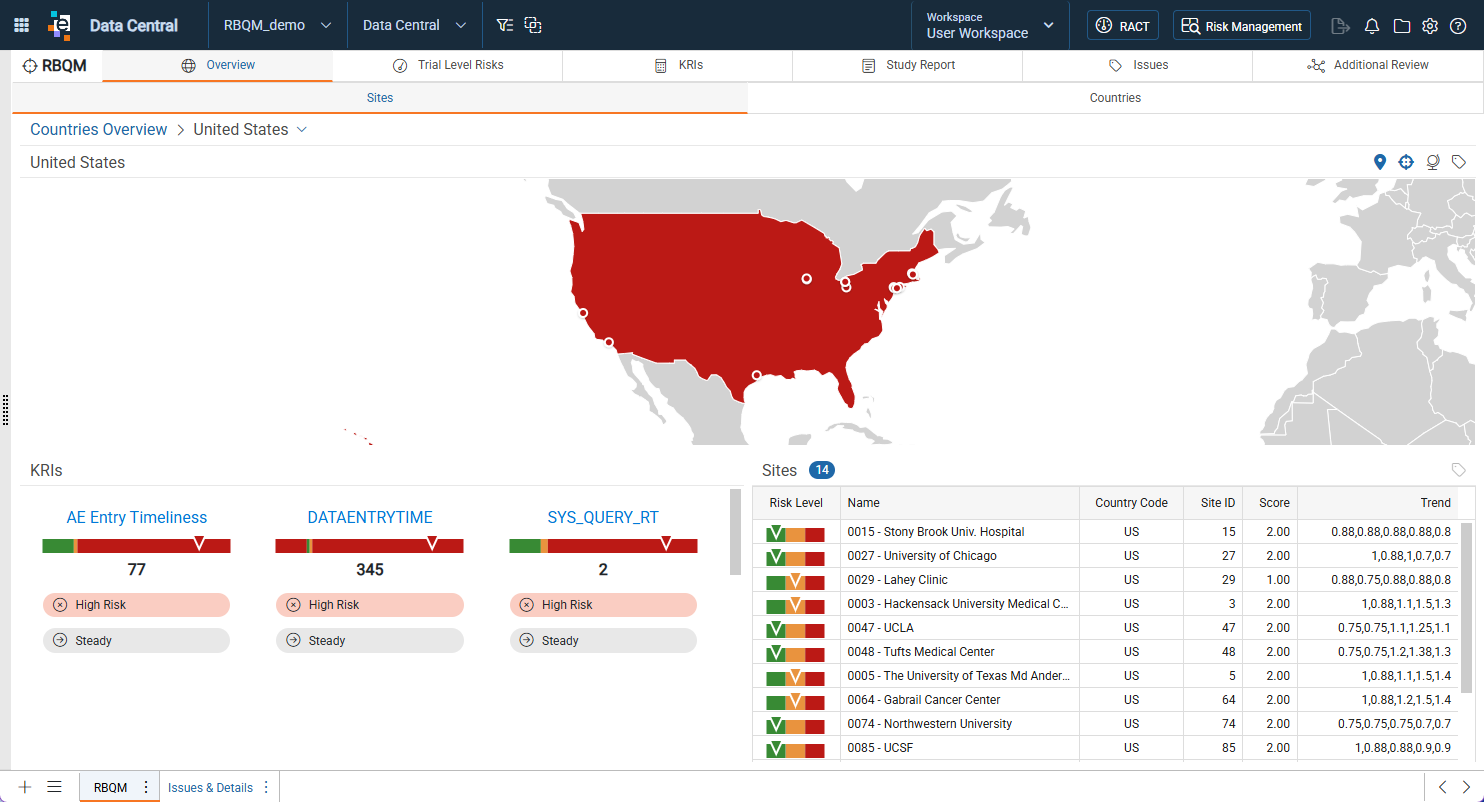Click the Risk Management button
The height and width of the screenshot is (802, 1484).
[1241, 26]
